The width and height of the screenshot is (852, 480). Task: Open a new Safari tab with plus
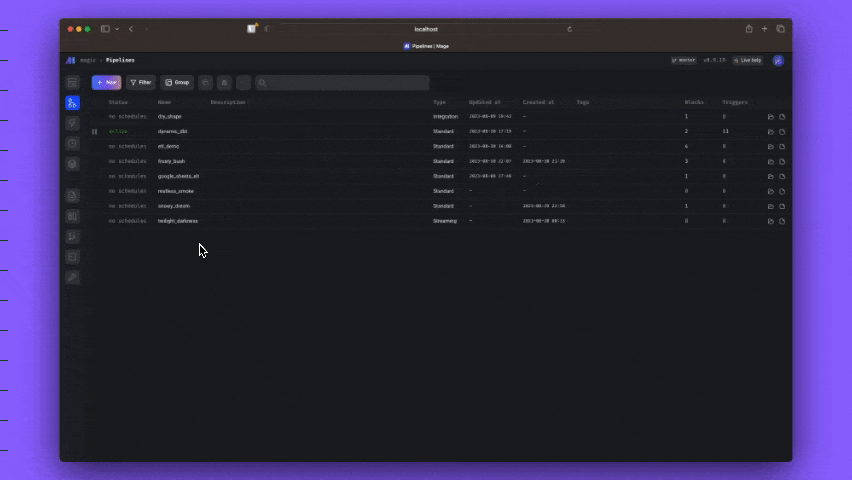(765, 29)
